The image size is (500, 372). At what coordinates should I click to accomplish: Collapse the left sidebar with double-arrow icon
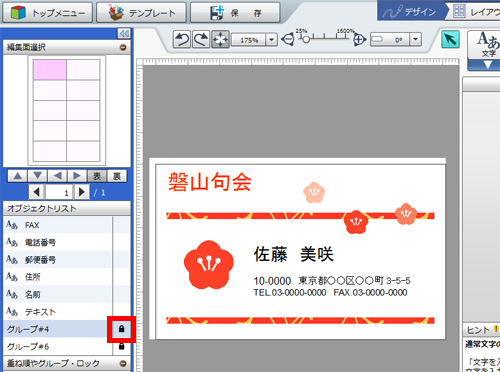(124, 33)
